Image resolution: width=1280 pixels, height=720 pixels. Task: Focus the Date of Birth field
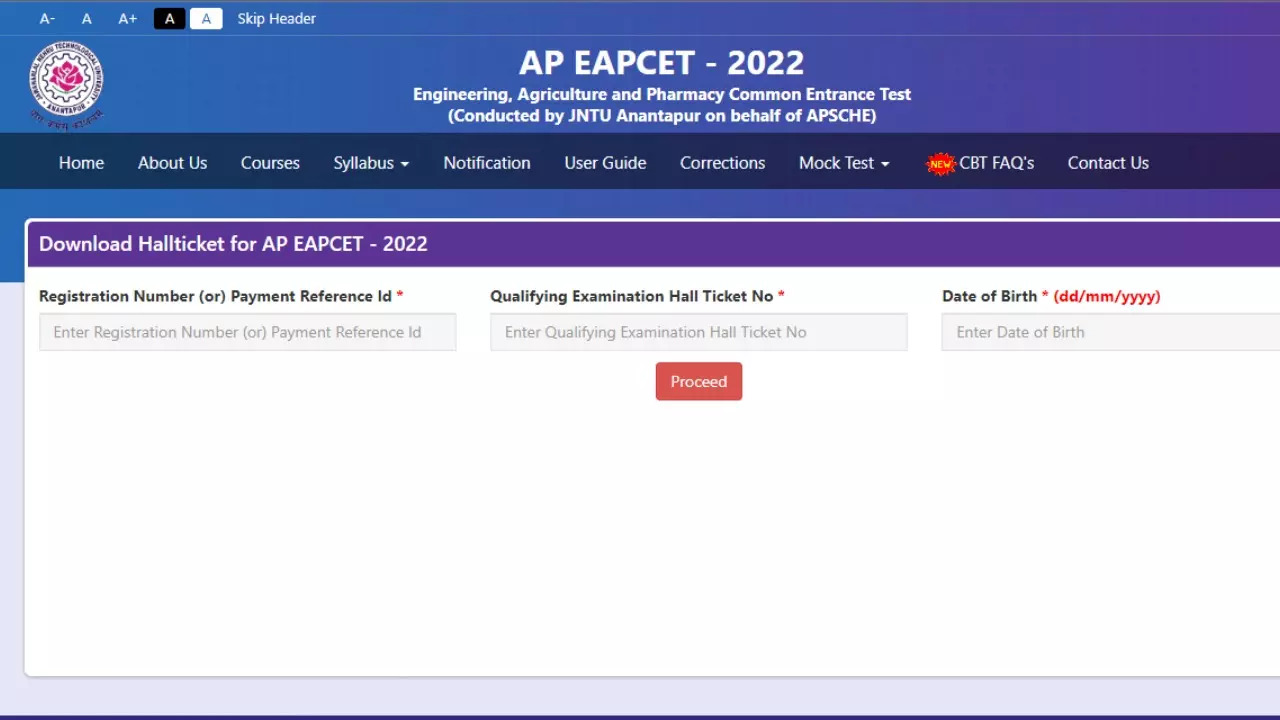pos(1110,332)
